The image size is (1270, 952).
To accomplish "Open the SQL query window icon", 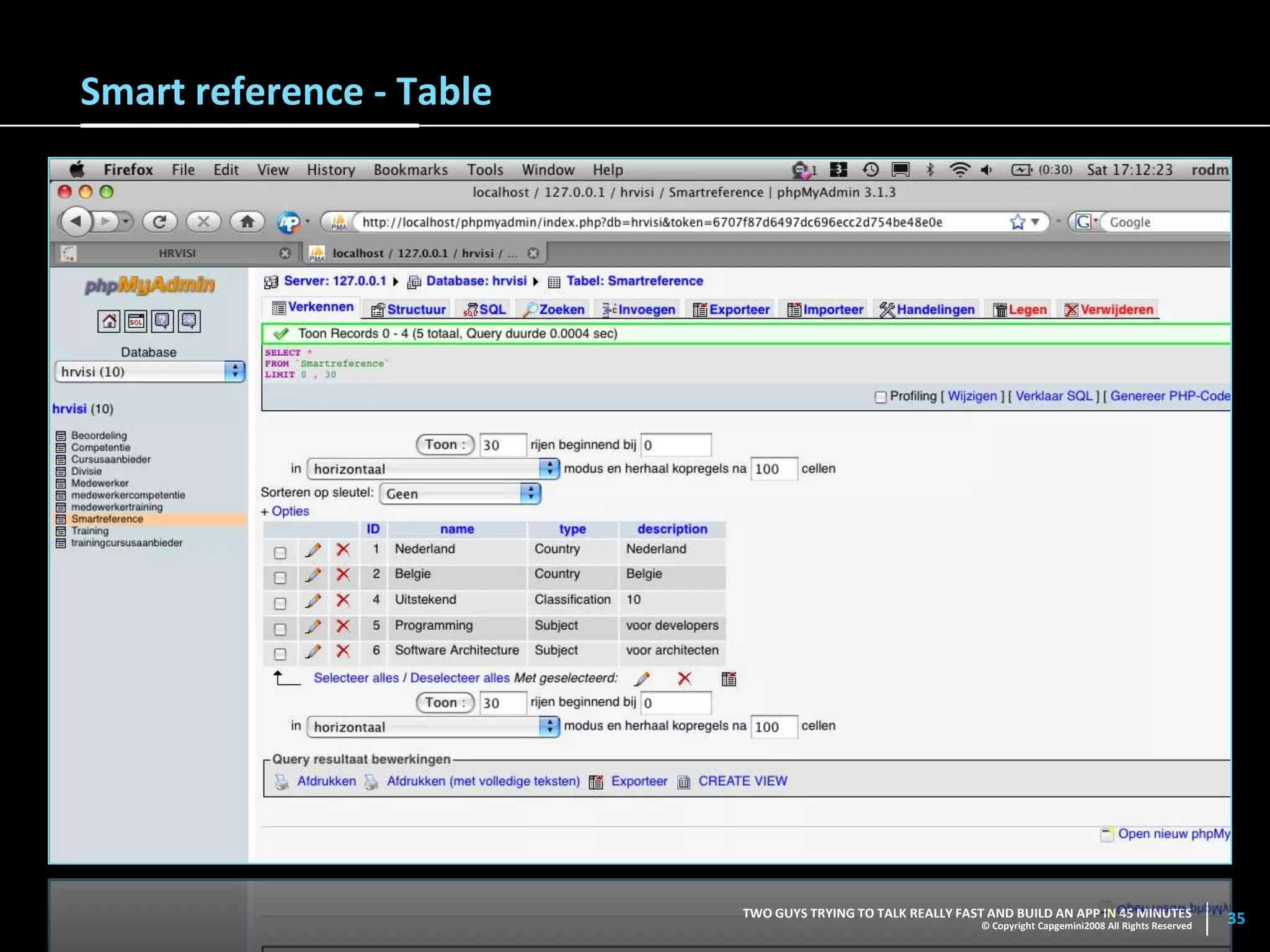I will pyautogui.click(x=136, y=321).
